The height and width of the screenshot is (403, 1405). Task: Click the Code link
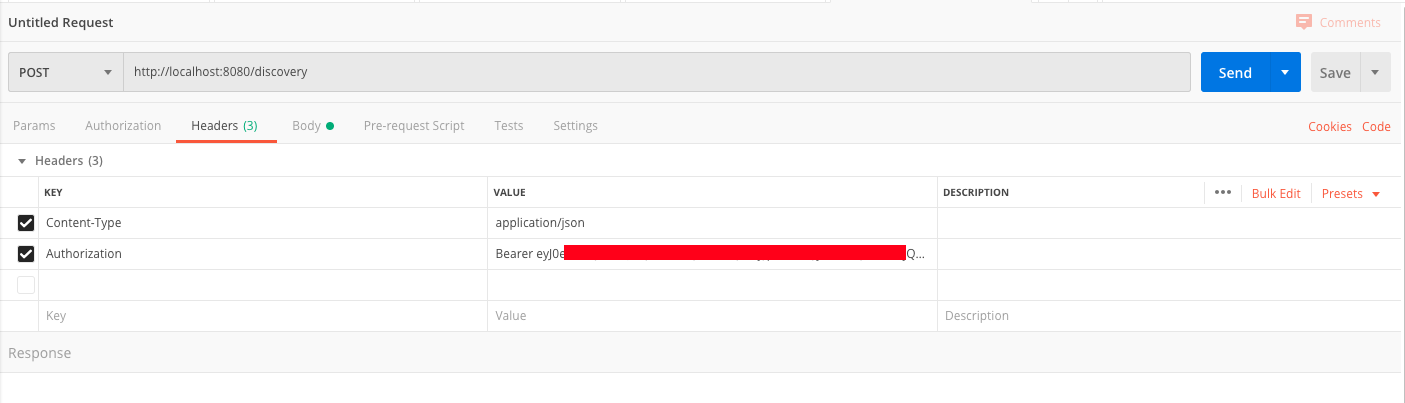1376,127
